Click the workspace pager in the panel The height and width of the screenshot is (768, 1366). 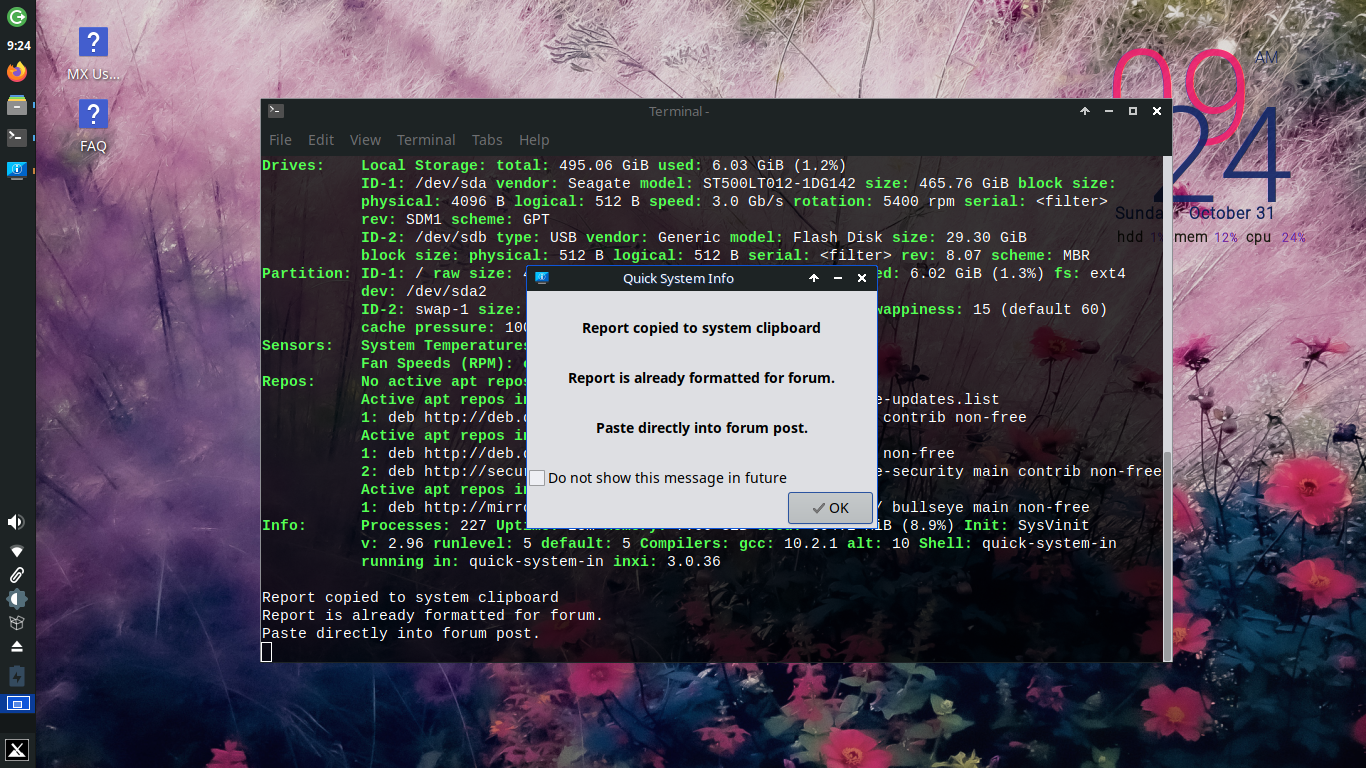point(18,703)
